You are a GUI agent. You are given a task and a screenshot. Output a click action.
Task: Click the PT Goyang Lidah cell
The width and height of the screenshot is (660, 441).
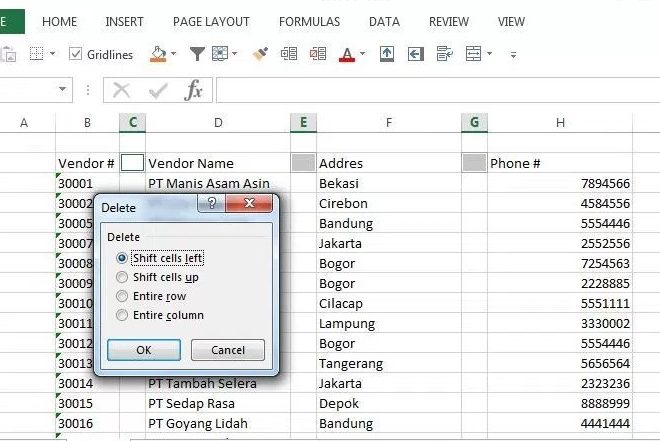click(x=218, y=423)
